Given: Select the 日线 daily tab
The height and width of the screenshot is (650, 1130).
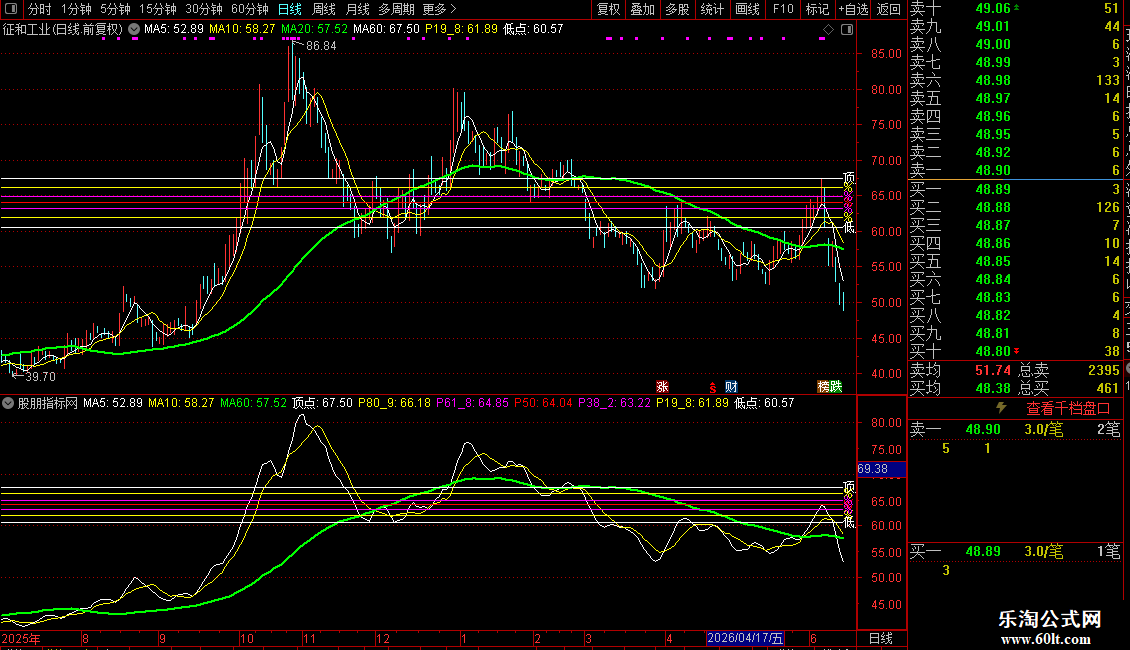Looking at the screenshot, I should point(290,9).
